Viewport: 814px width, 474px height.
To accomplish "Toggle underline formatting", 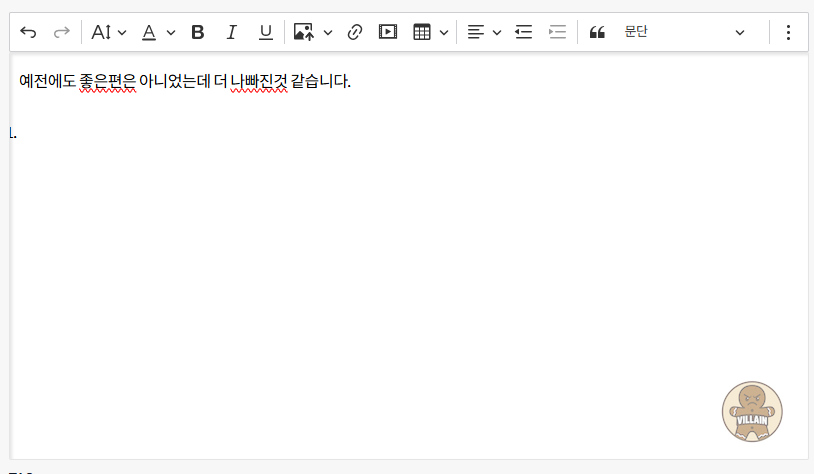I will click(265, 33).
